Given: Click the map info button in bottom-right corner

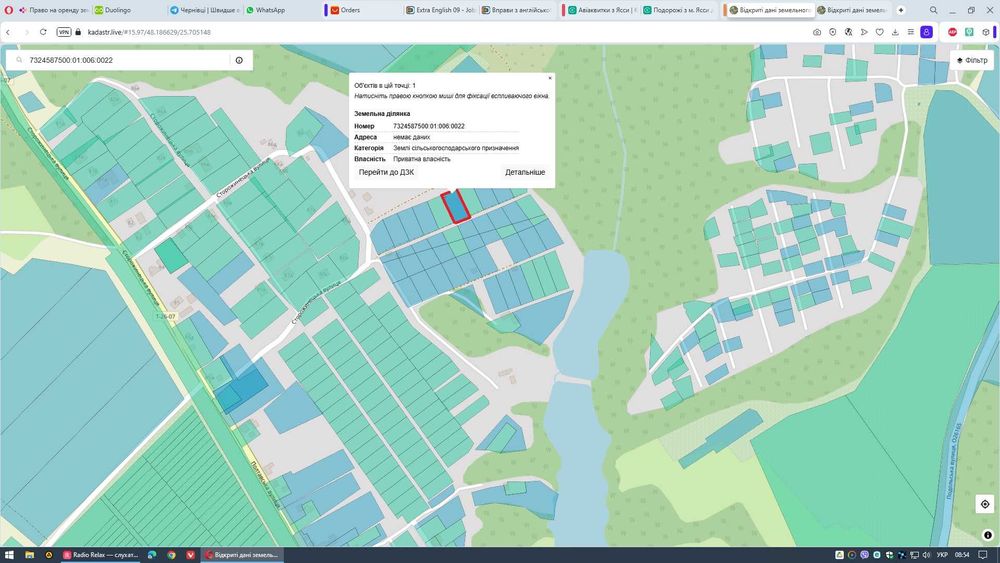Looking at the screenshot, I should (x=988, y=534).
